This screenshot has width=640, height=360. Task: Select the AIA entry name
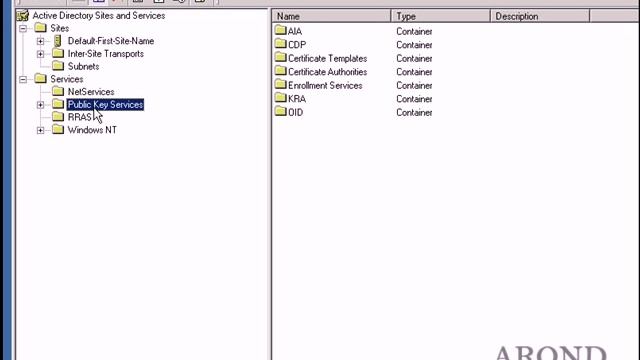[x=295, y=31]
